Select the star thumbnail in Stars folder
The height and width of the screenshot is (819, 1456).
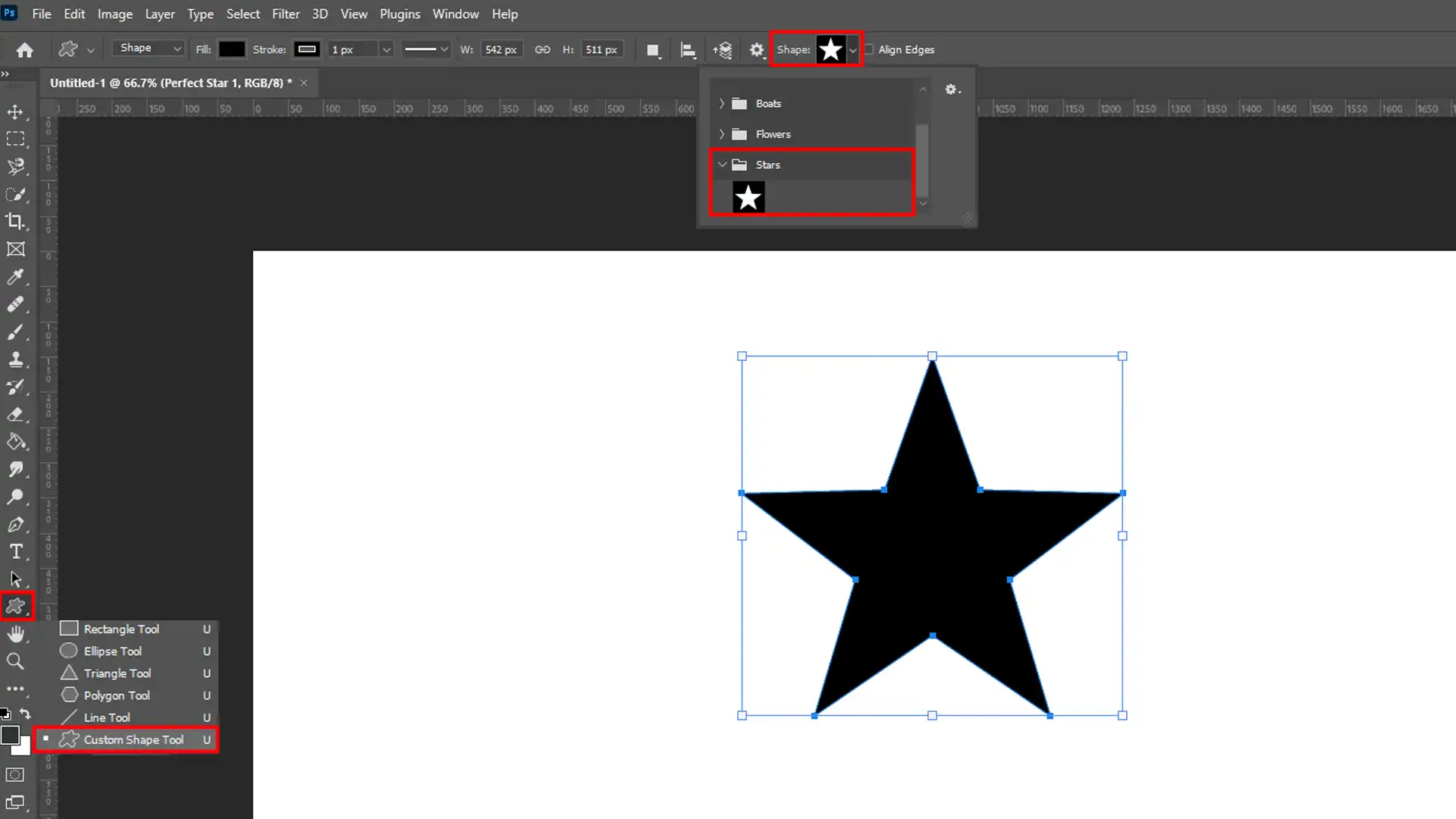point(748,198)
